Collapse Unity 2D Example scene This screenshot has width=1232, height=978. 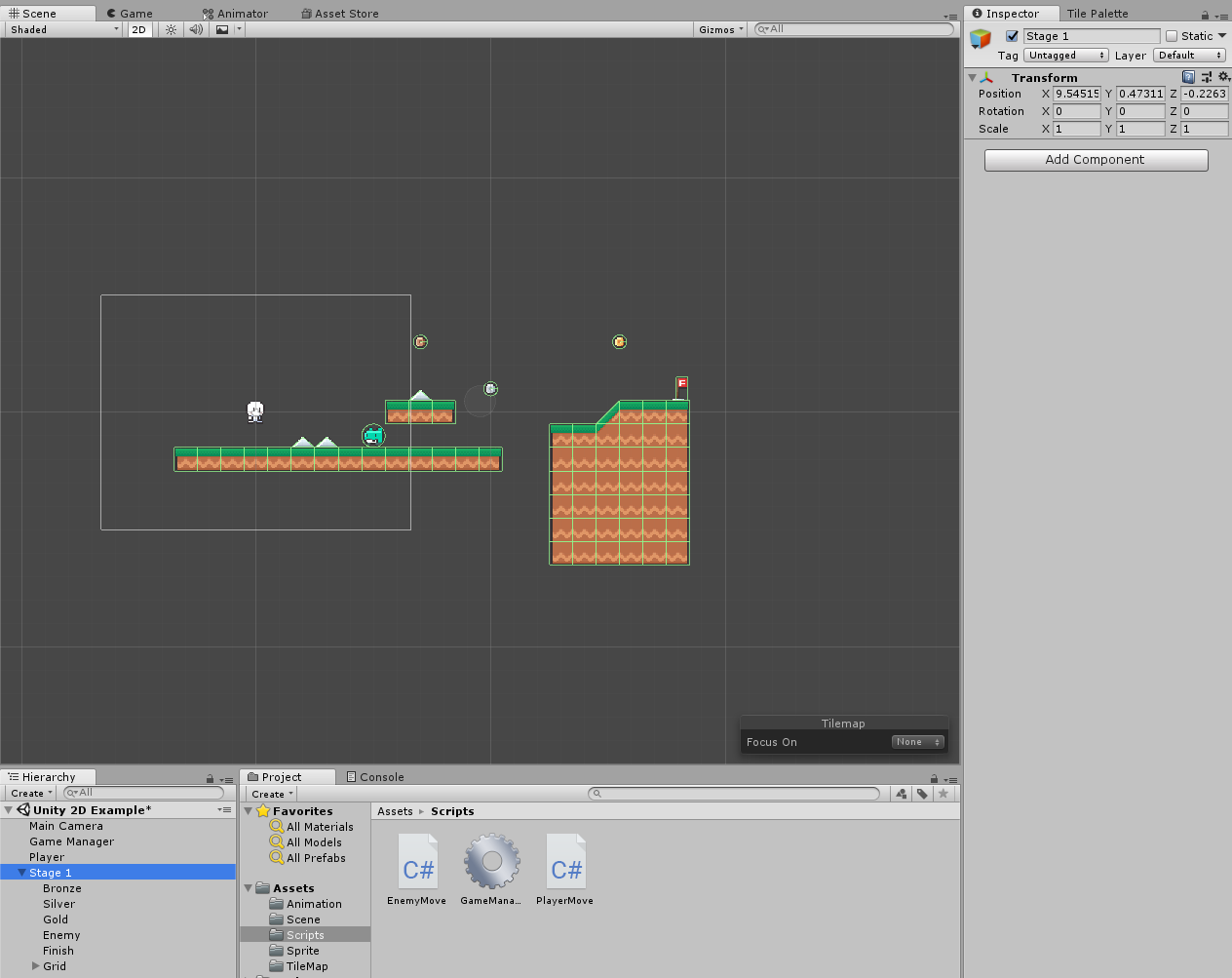(x=8, y=810)
